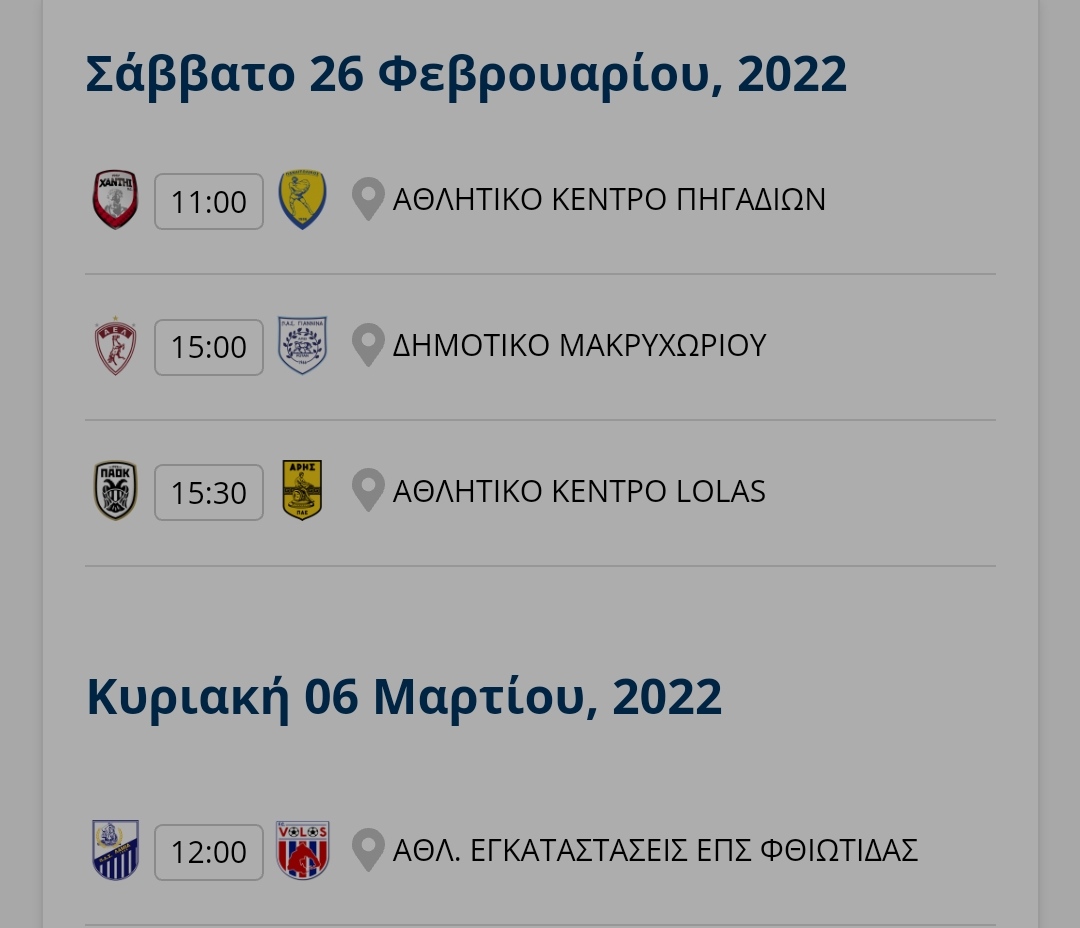Open the ΑΘΛΗΤΙΚΟ ΚΕΝΤΡΟ ΠΗΓΑΔΙΩΝ venue text
Image resolution: width=1080 pixels, height=928 pixels.
(x=609, y=200)
